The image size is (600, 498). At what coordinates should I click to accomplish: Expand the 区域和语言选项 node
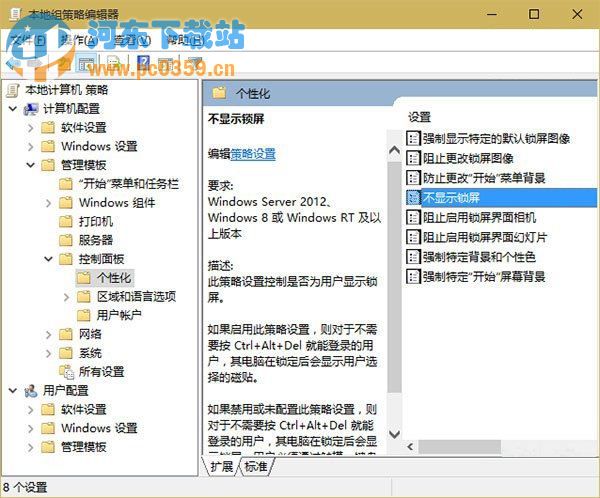67,297
